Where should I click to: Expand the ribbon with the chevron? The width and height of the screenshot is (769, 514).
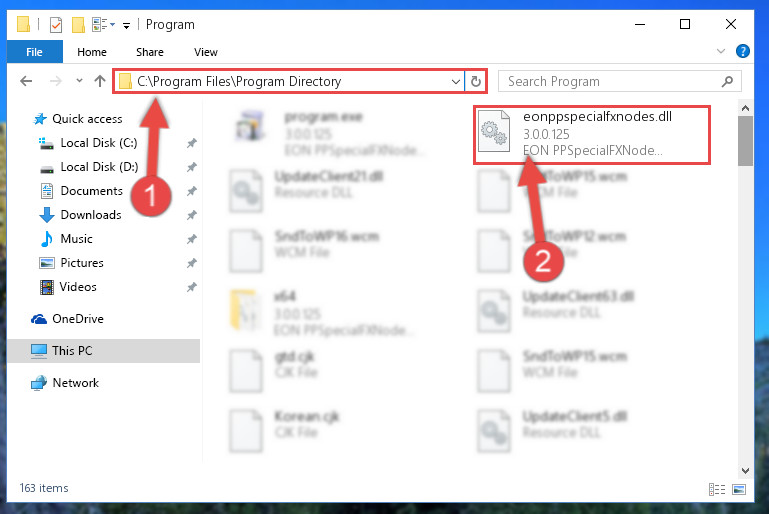(x=721, y=51)
